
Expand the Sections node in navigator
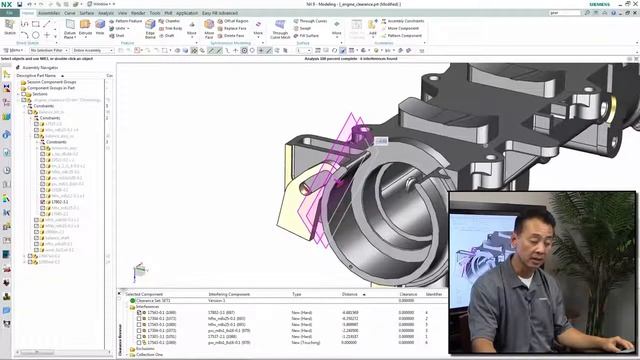coord(18,94)
